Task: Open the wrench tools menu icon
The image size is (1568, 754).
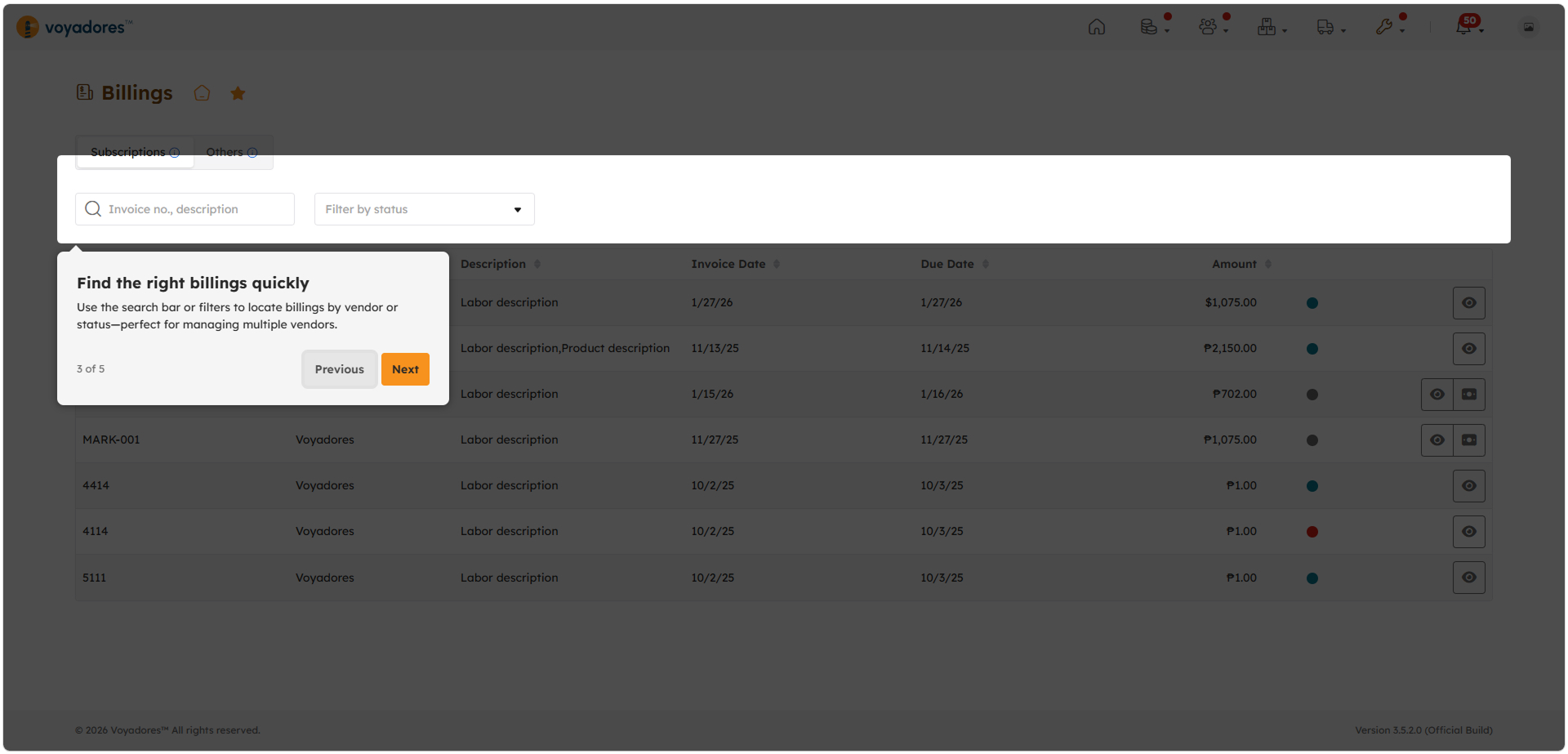Action: pos(1384,27)
